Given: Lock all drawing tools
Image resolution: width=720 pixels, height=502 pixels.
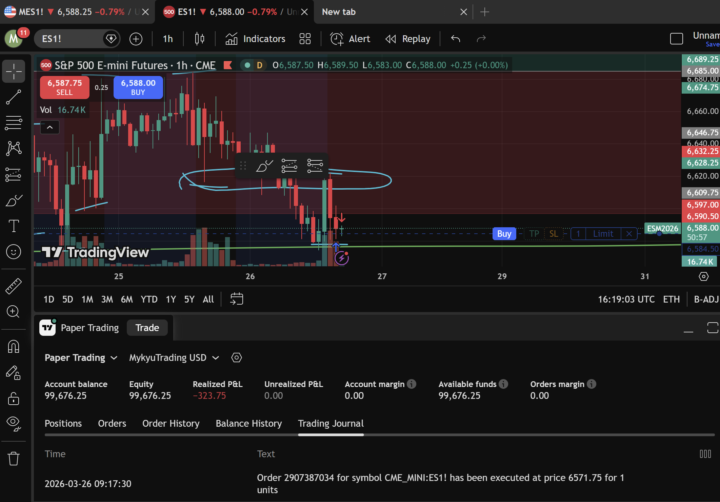Looking at the screenshot, I should (14, 398).
